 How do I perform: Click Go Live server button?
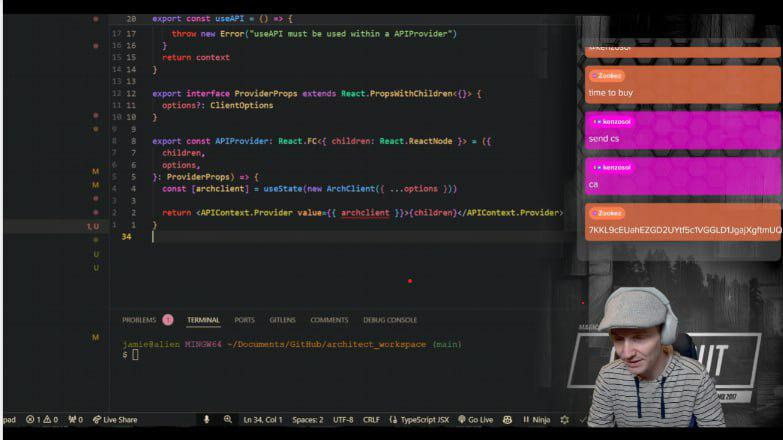[x=475, y=420]
